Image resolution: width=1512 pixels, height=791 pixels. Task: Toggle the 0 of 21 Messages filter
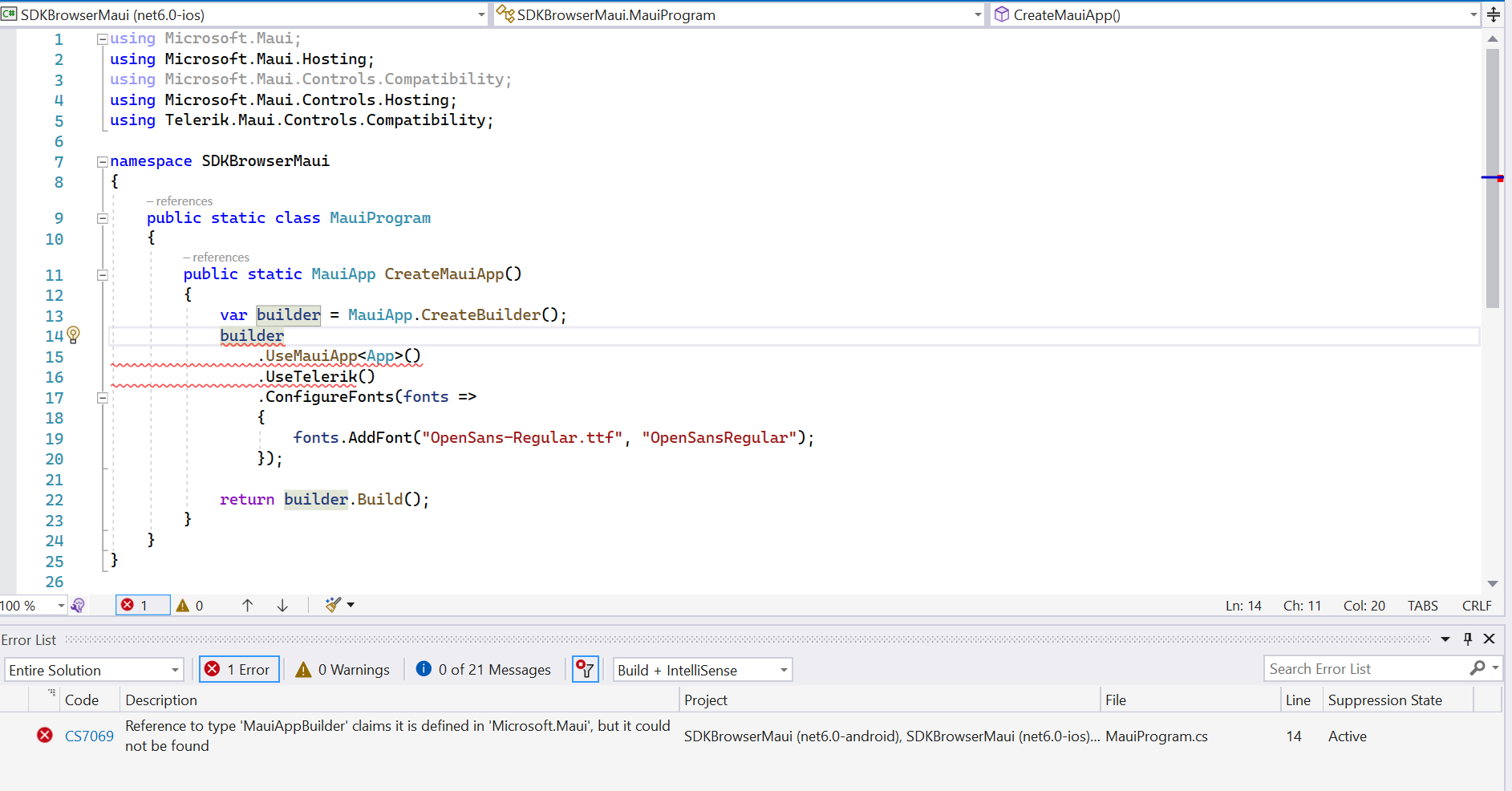click(484, 670)
